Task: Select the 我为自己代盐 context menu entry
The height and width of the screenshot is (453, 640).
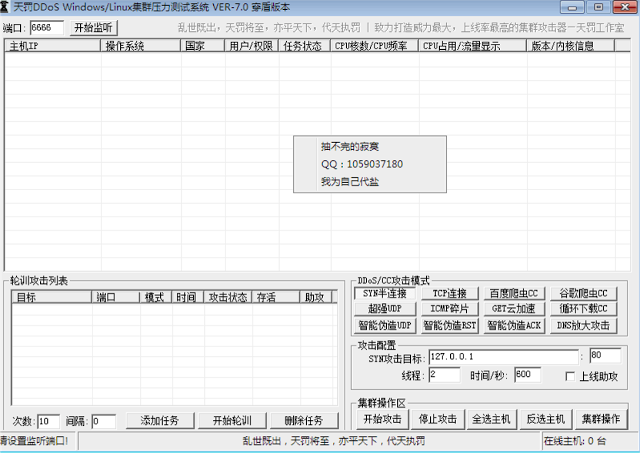Action: click(370, 182)
